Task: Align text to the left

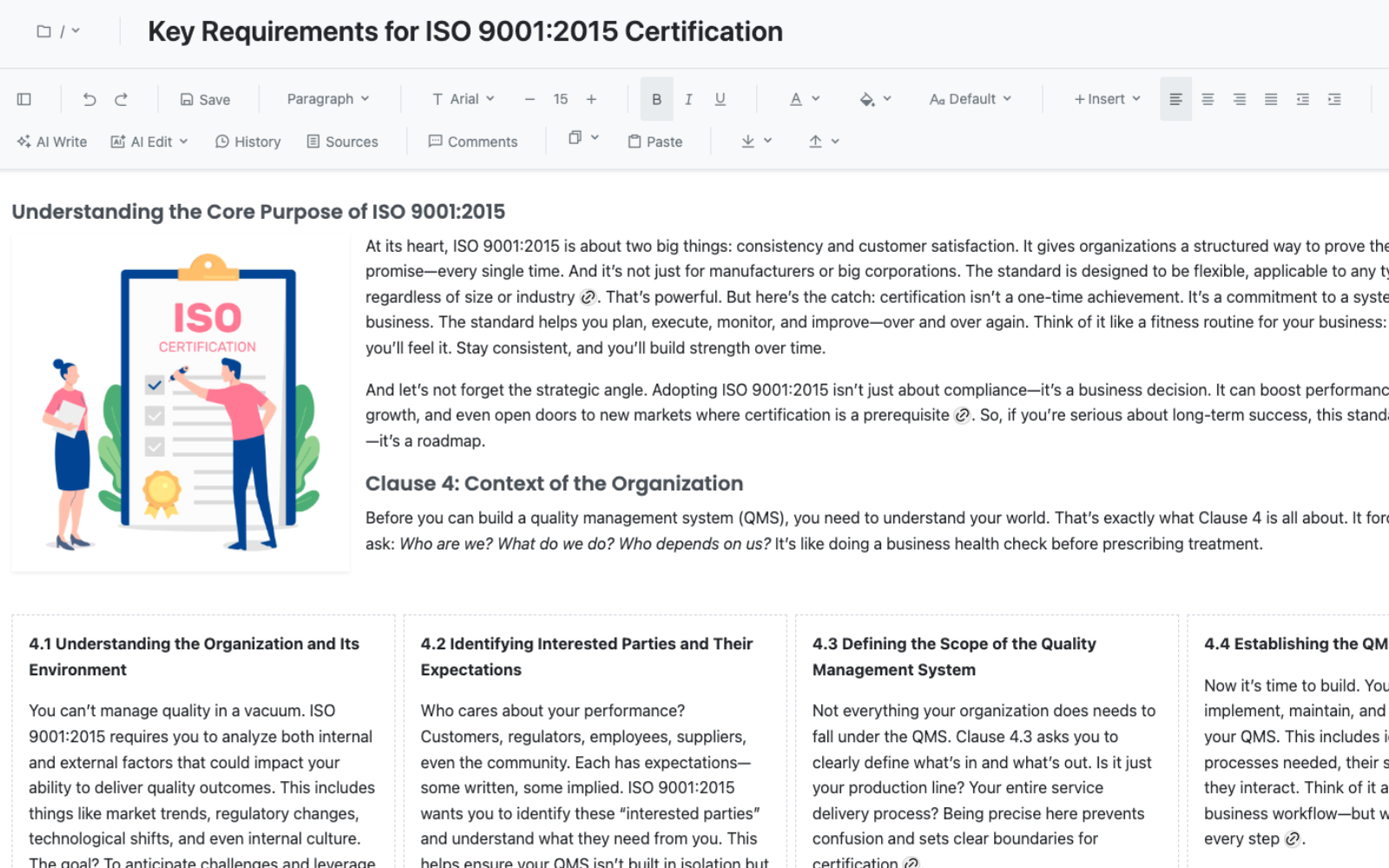Action: 1175,99
